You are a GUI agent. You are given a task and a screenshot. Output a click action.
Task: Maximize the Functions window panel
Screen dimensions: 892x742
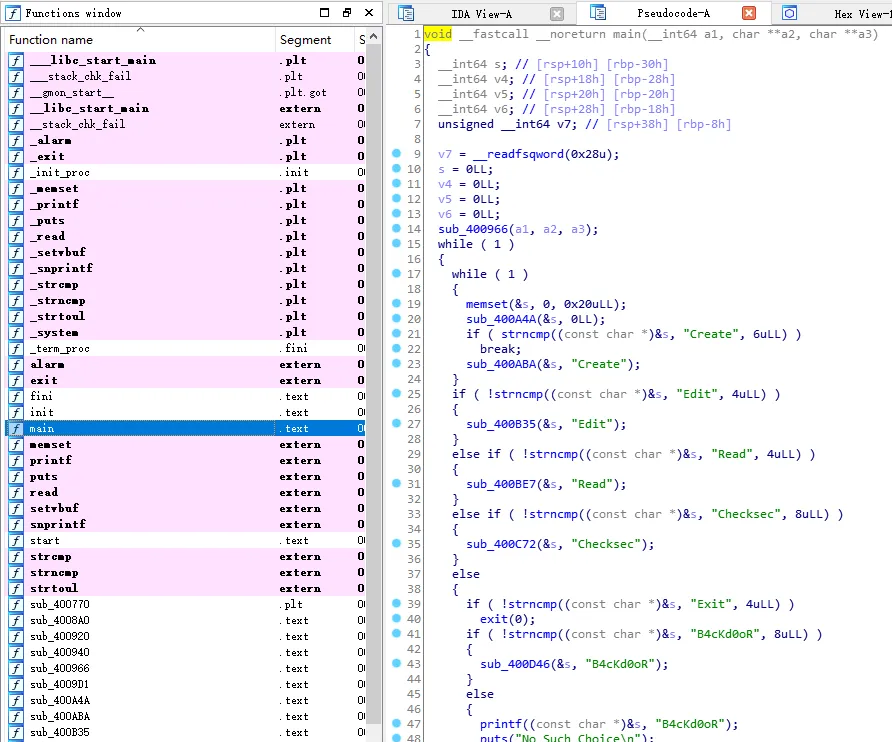[324, 13]
